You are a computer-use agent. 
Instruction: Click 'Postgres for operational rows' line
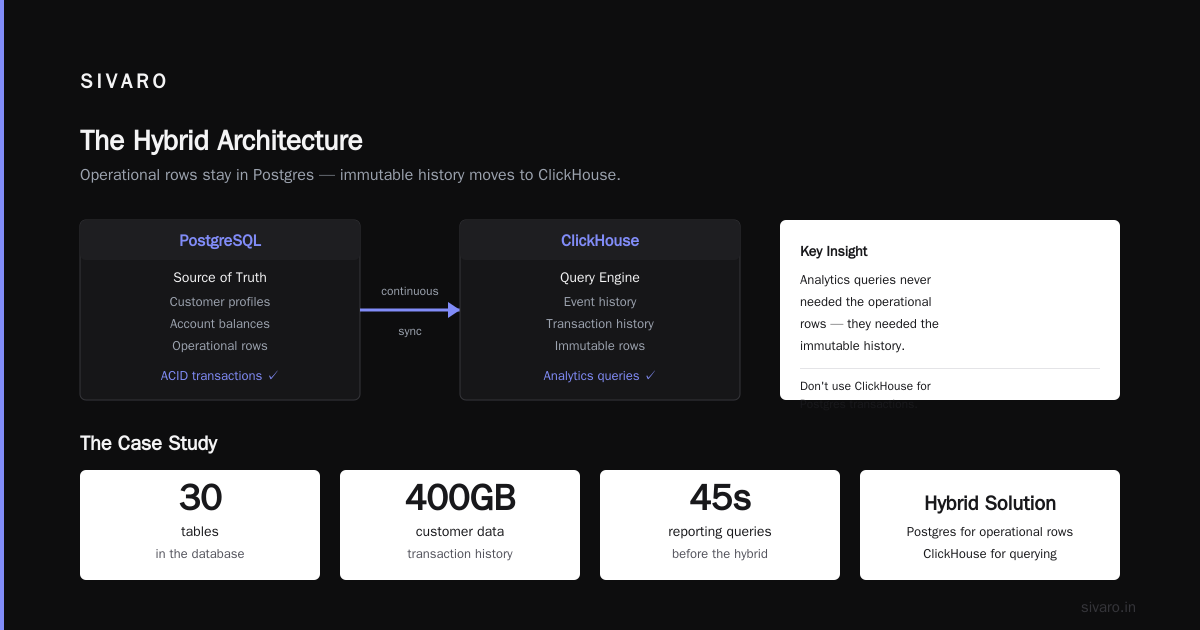pos(990,532)
